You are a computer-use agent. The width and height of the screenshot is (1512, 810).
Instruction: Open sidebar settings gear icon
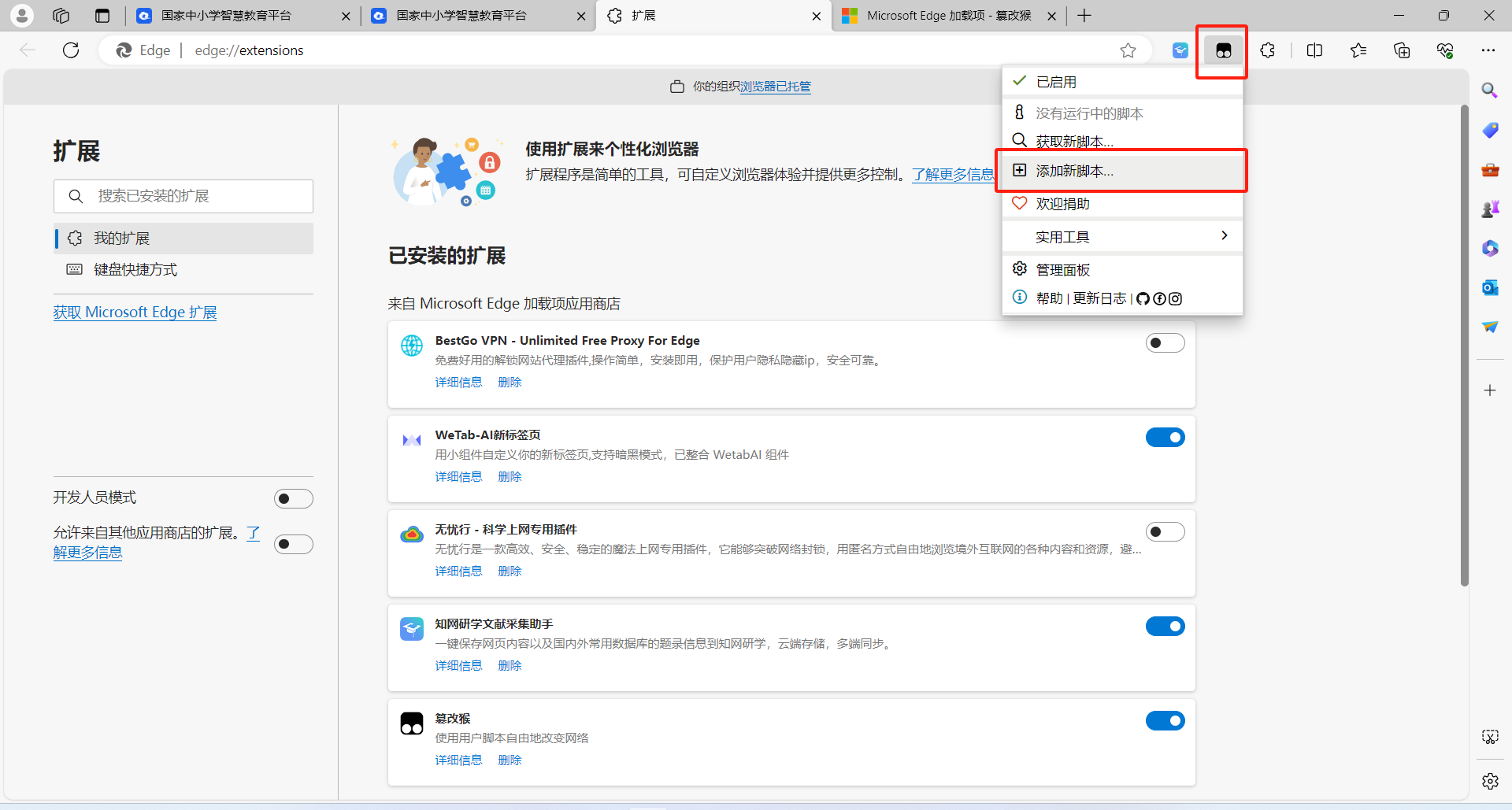tap(1489, 781)
